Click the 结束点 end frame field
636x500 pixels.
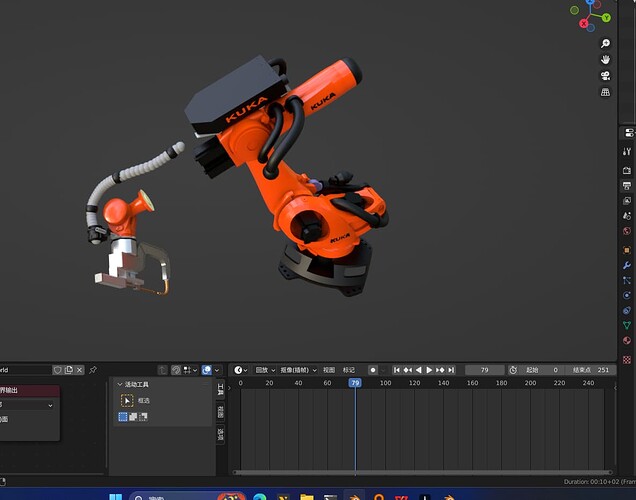[x=591, y=370]
